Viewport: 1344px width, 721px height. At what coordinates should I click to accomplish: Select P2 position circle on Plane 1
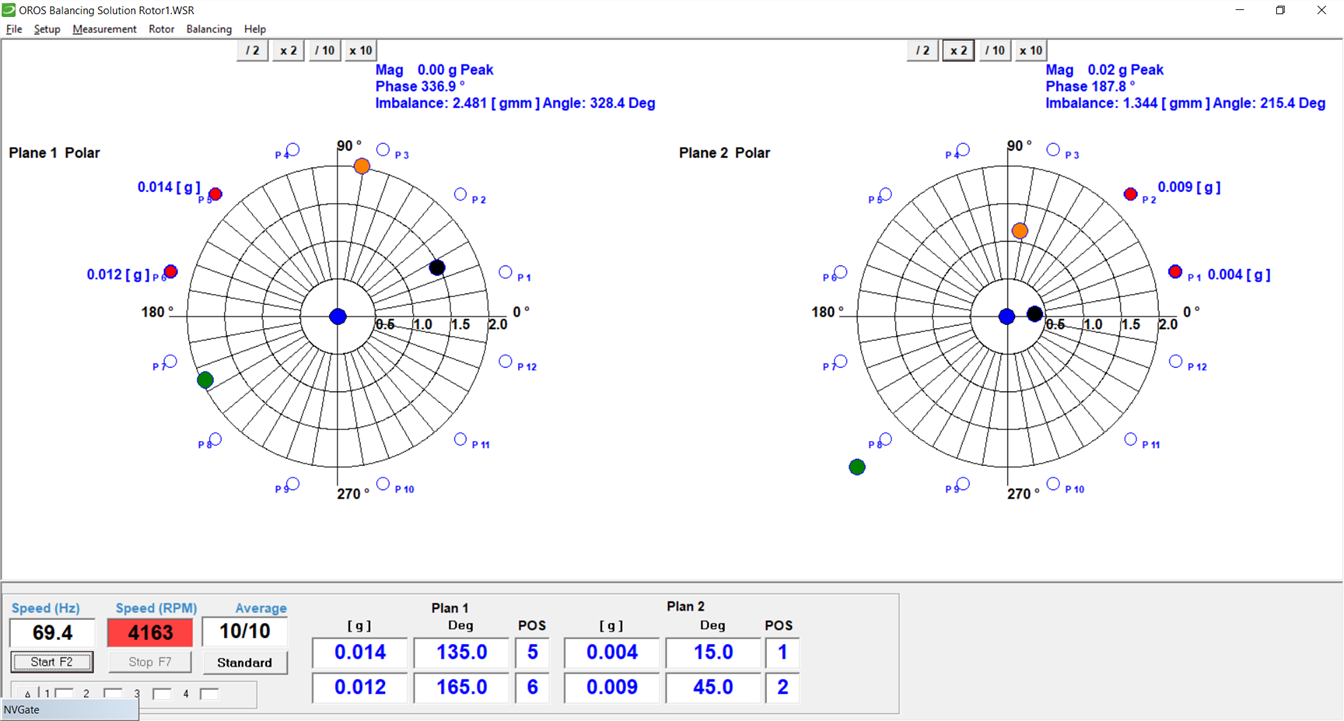tap(461, 194)
